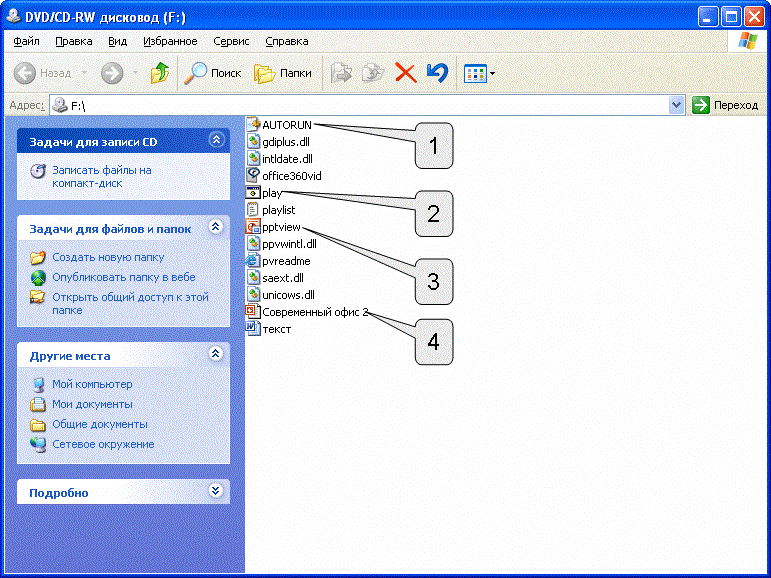
Task: Open the Search (Поиск) tool
Action: click(213, 73)
